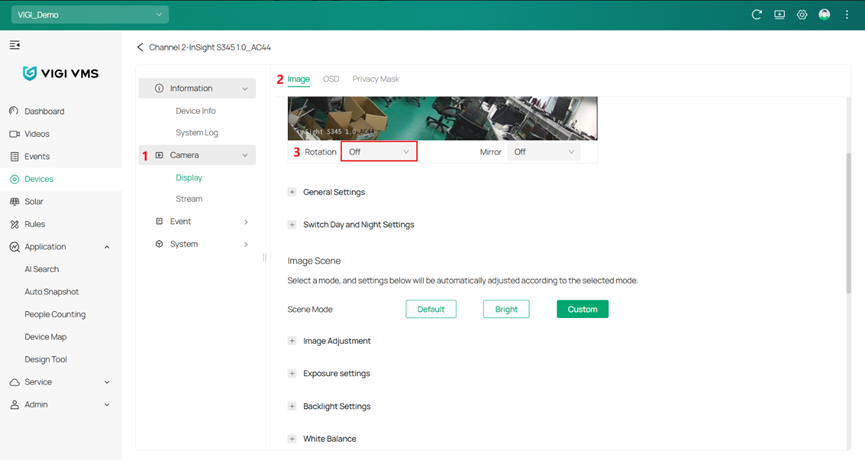The image size is (865, 460).
Task: Switch to the Privacy Mask tab
Action: click(x=375, y=79)
